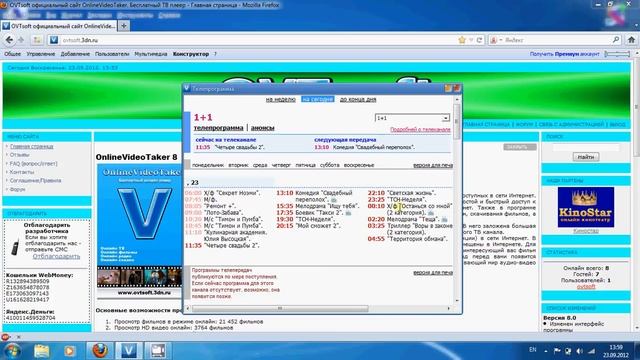Select вторник in day row

pos(238,165)
